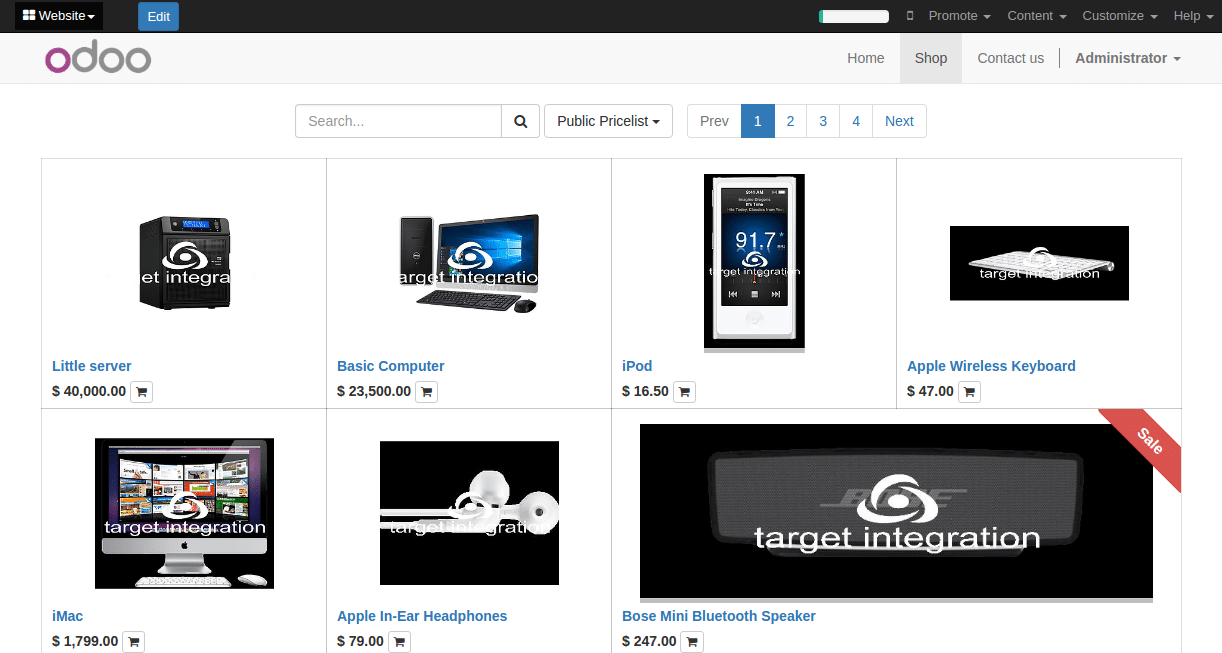Click the red Sale ribbon
The image size is (1222, 653).
1148,444
